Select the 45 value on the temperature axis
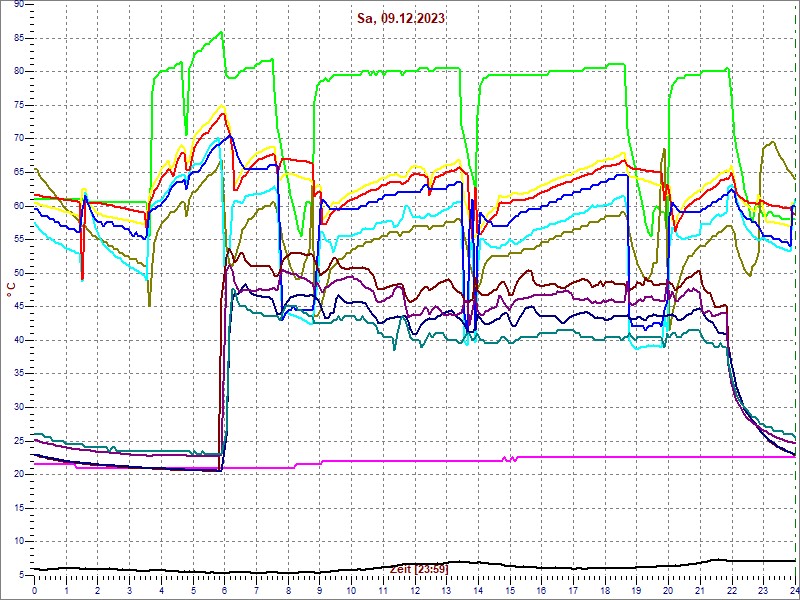800x600 pixels. click(x=20, y=307)
